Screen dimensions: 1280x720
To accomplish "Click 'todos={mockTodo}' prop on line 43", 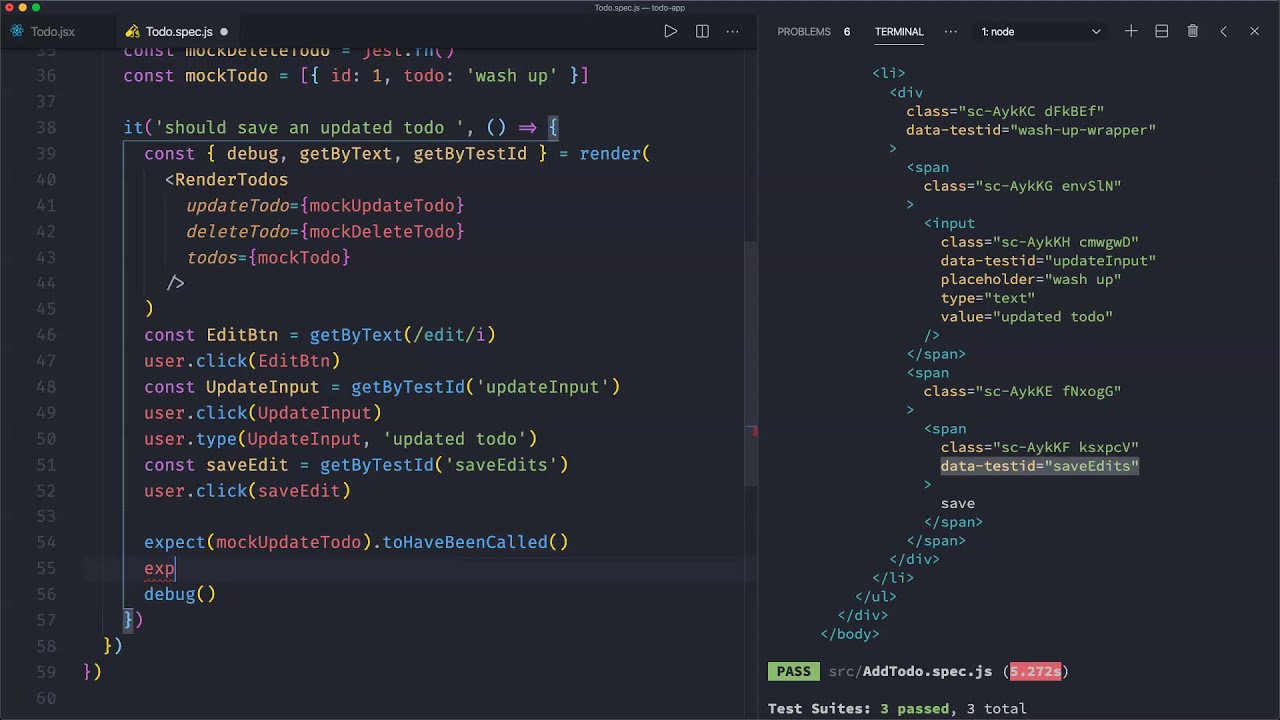I will 268,258.
